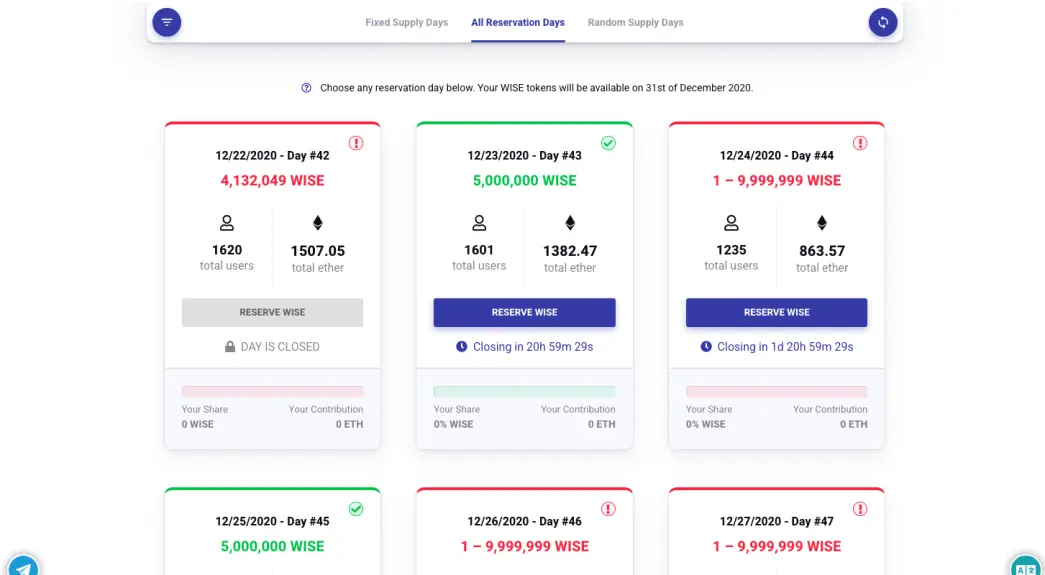Click the Day #42 total users icon
Screen dimensions: 1045x575
(227, 223)
